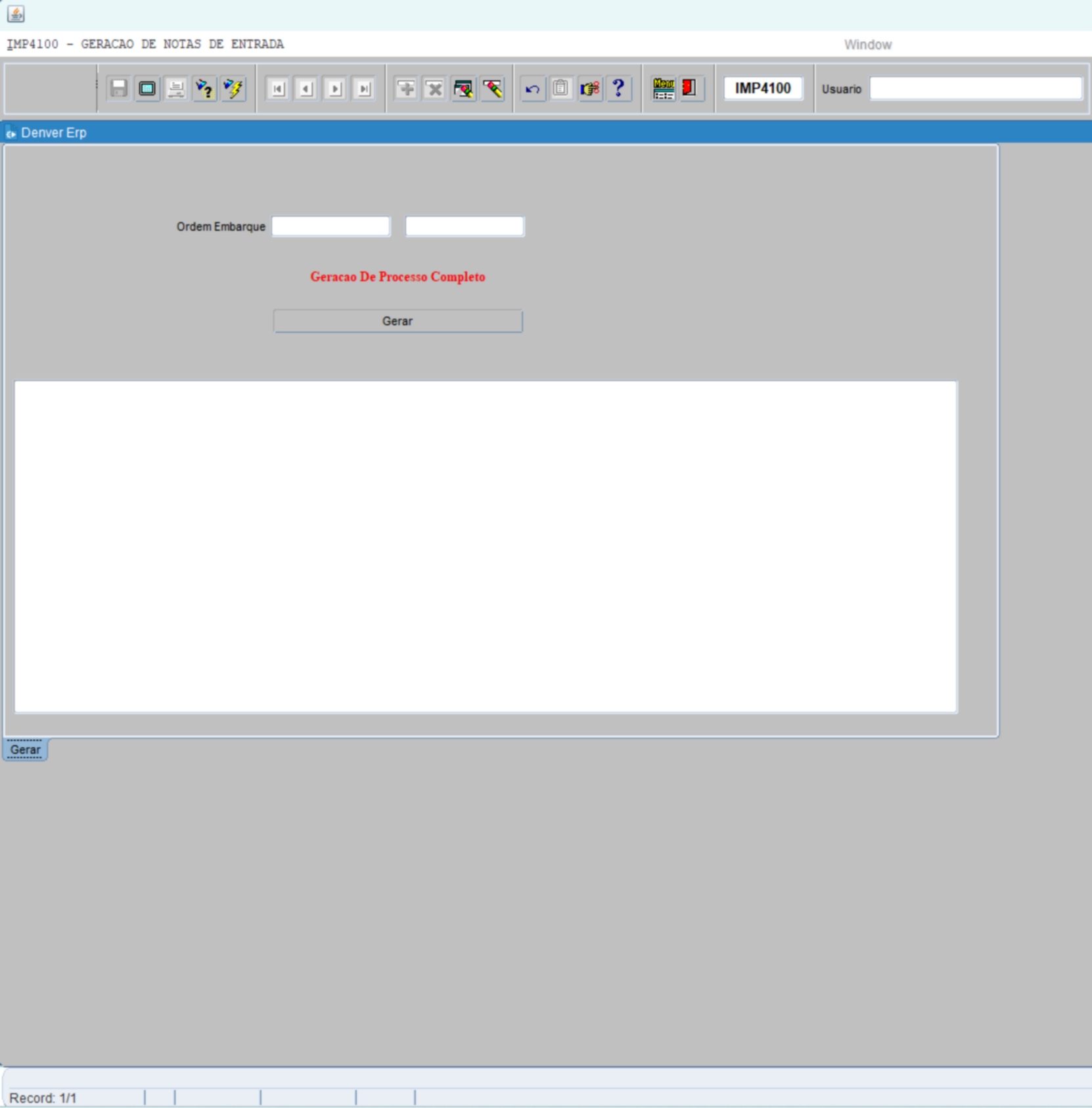Go to the next record

point(335,89)
